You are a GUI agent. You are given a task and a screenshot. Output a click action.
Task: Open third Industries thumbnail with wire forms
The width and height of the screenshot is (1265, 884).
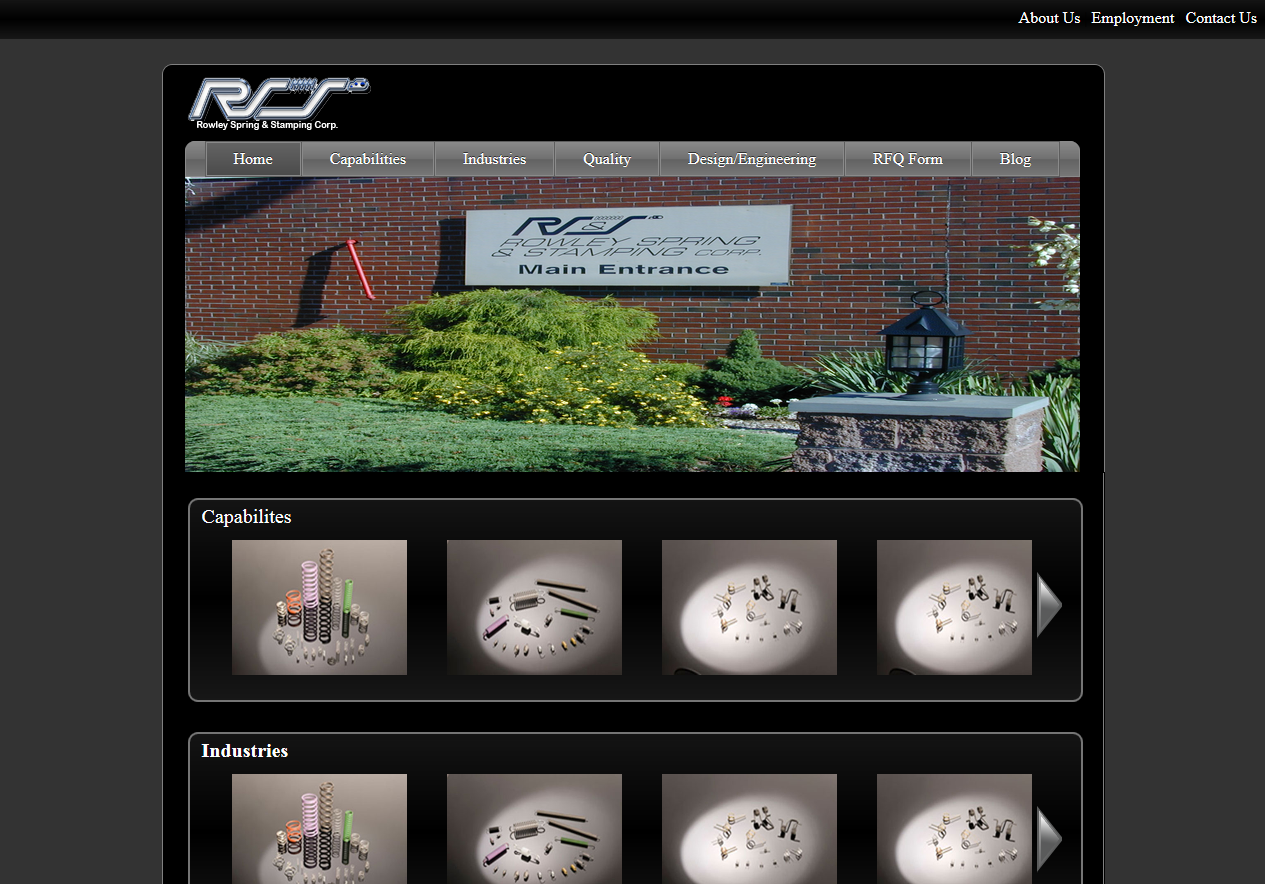click(x=749, y=829)
